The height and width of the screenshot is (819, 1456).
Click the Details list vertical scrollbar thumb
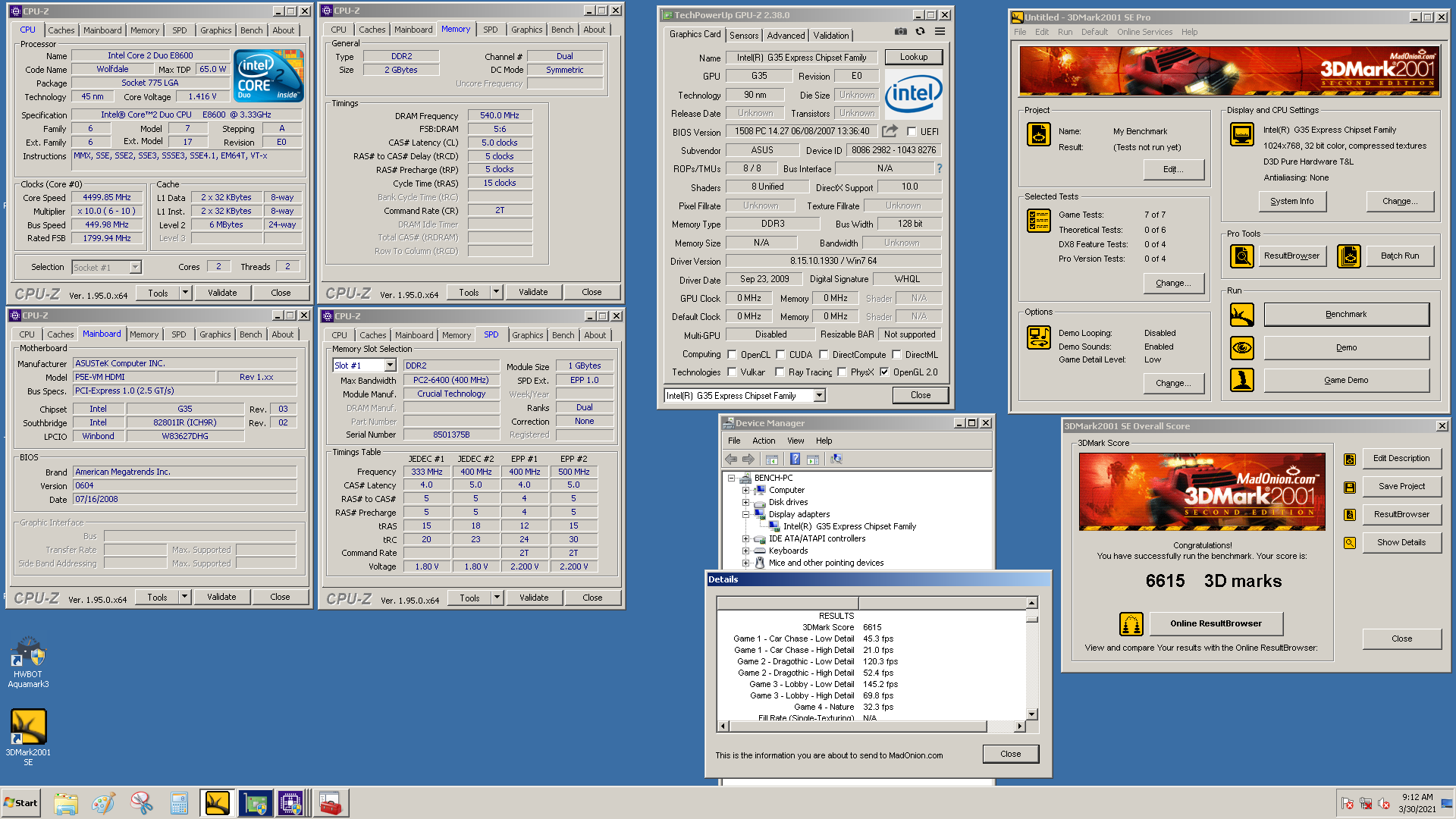tap(1031, 618)
